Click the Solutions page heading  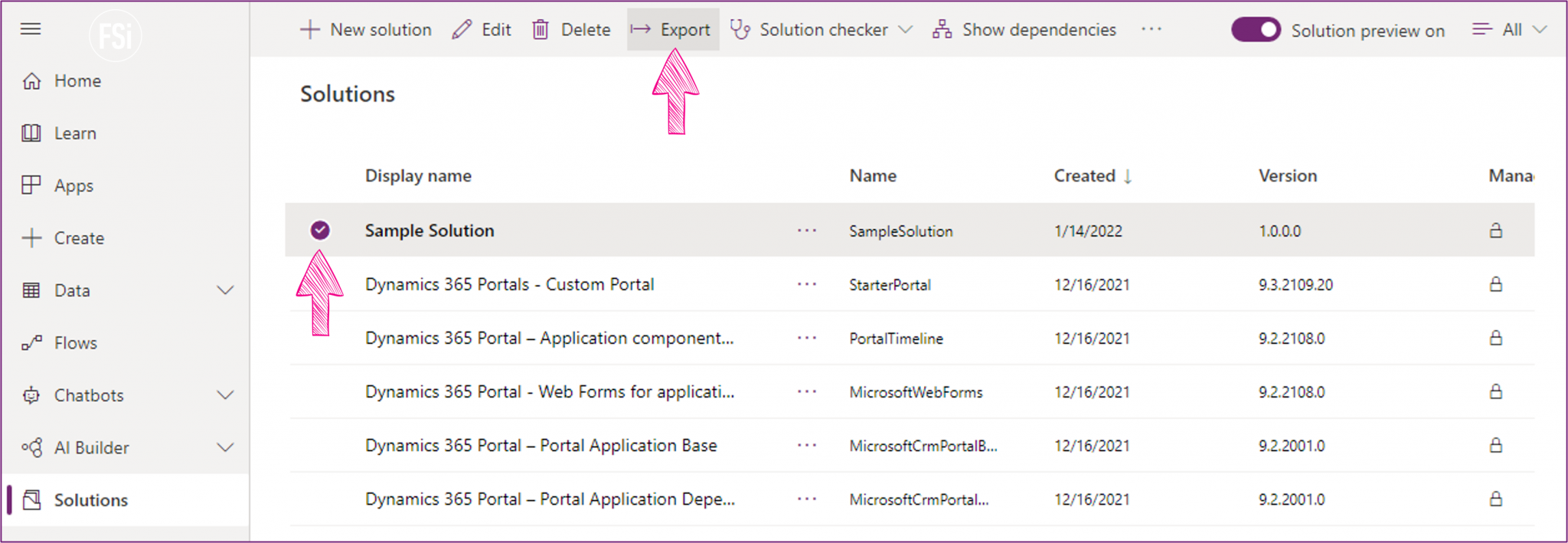point(348,94)
